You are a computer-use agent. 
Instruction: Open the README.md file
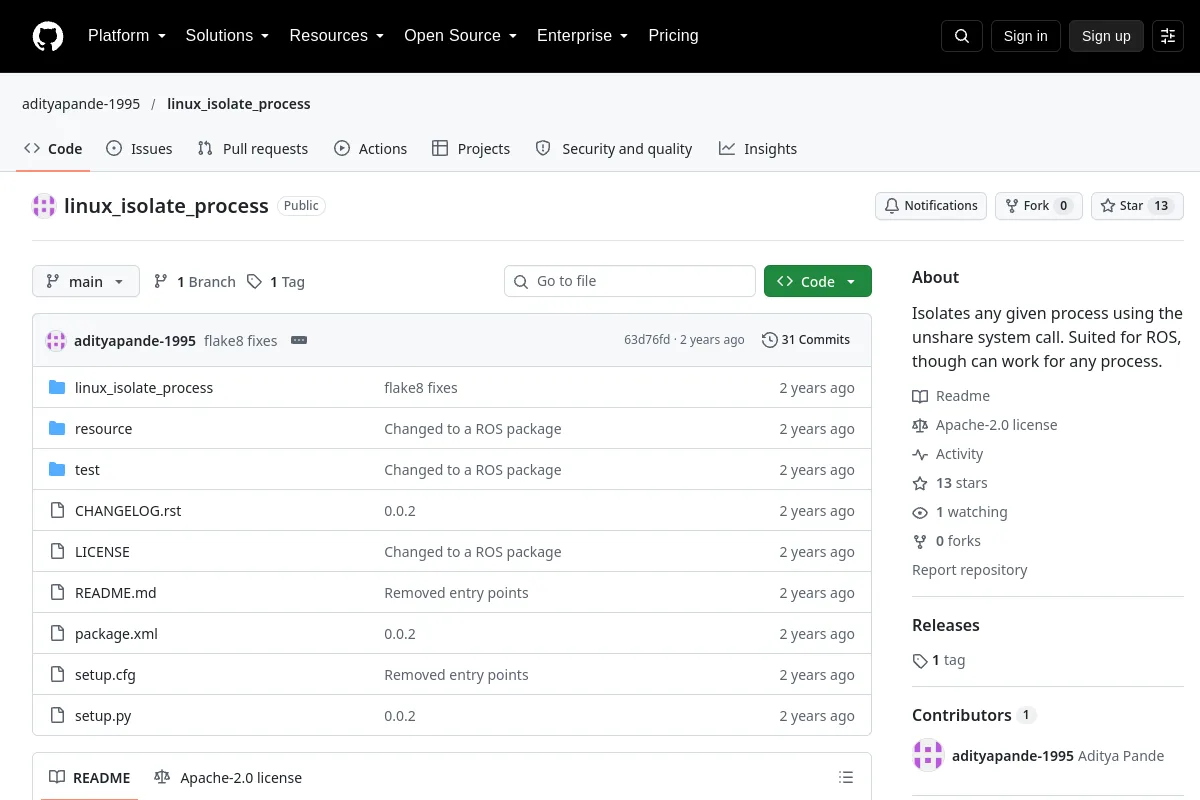tap(116, 593)
